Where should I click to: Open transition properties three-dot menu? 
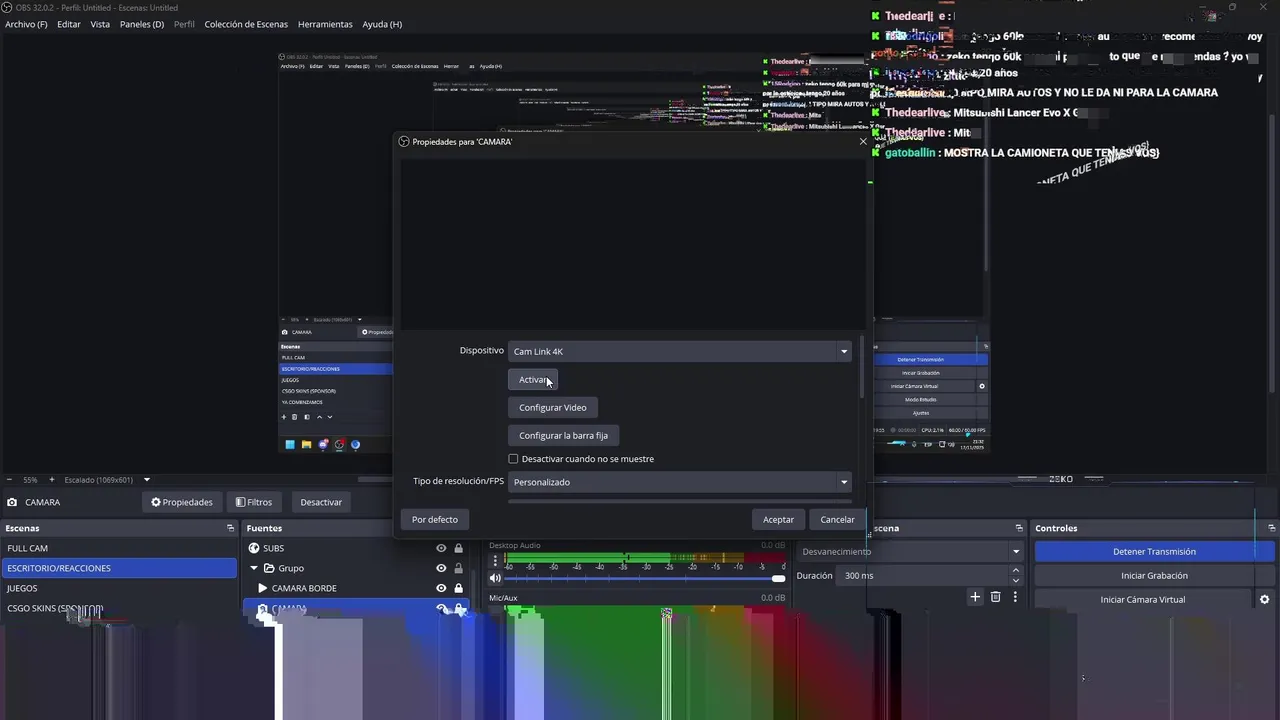[1015, 597]
